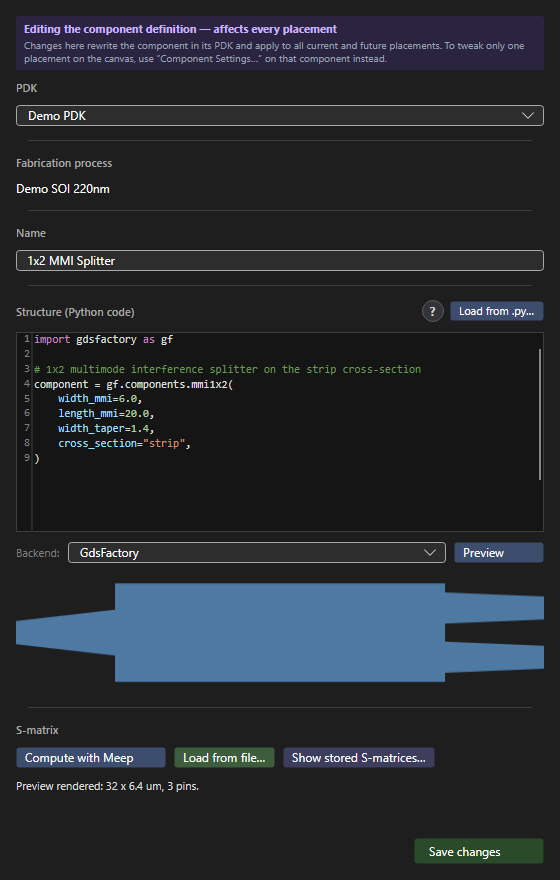Click the Preview button
This screenshot has width=560, height=880.
(x=499, y=553)
